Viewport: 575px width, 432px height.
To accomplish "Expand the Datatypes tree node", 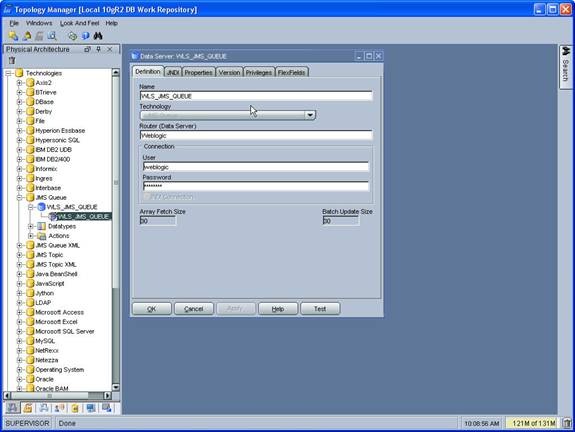I will click(31, 226).
